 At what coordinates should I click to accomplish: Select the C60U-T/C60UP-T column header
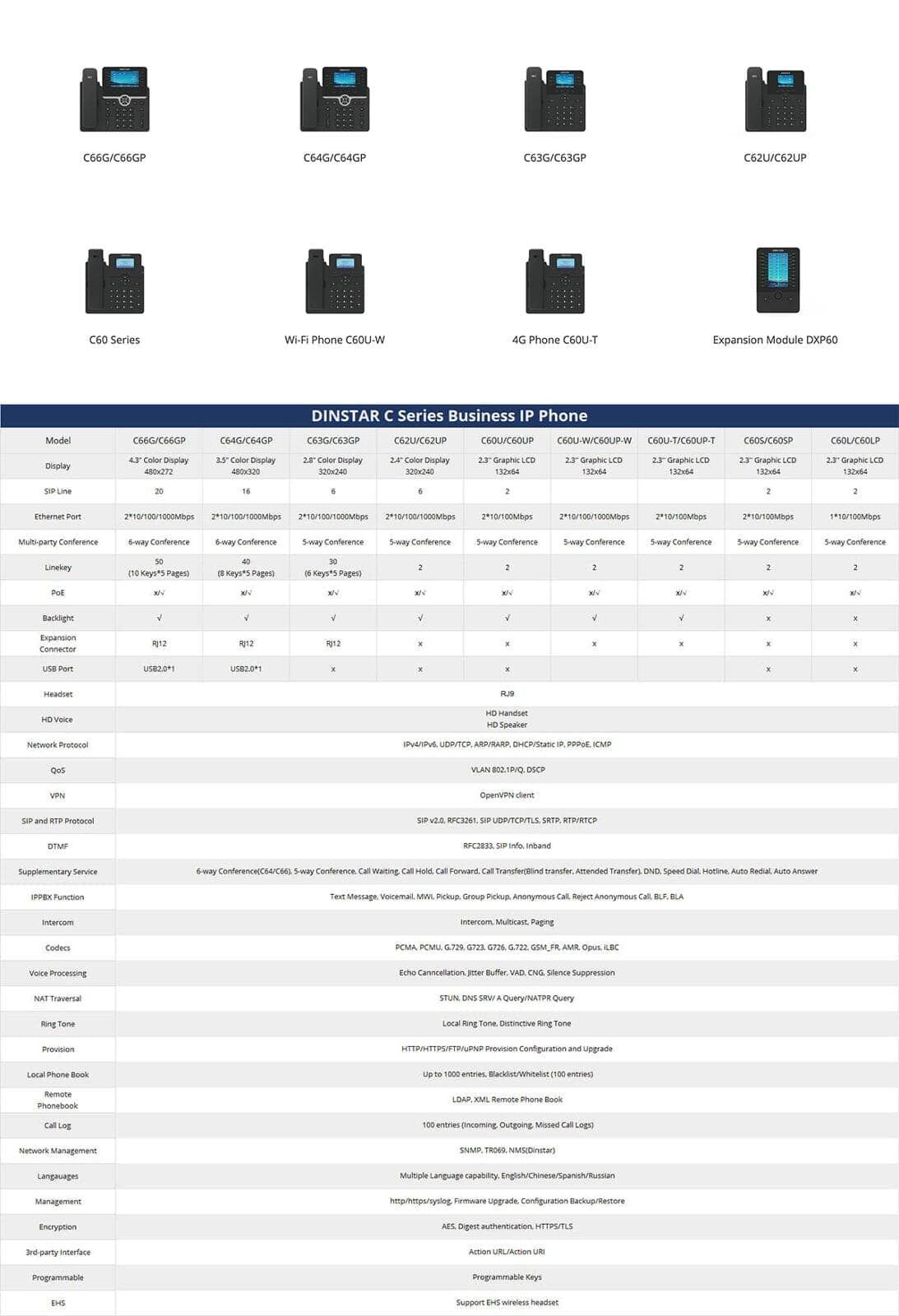pos(682,441)
